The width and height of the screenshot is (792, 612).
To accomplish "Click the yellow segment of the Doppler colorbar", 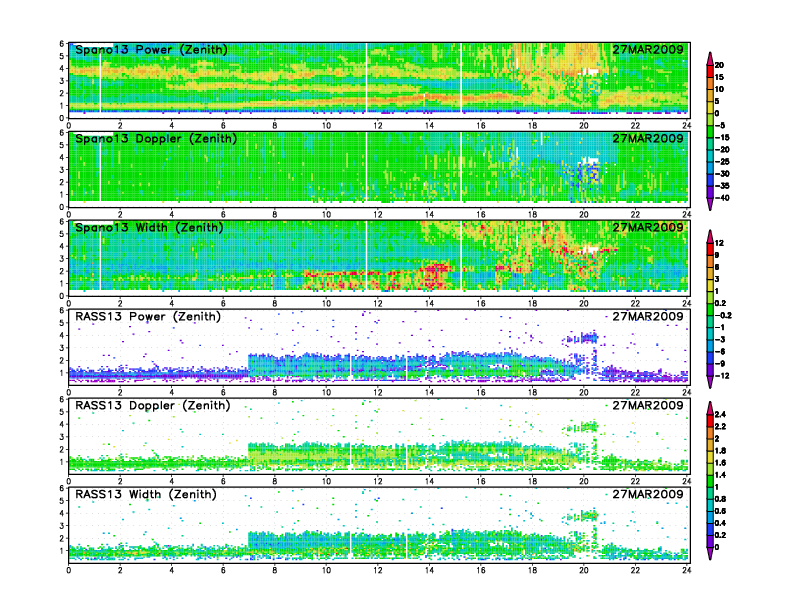I will (710, 285).
